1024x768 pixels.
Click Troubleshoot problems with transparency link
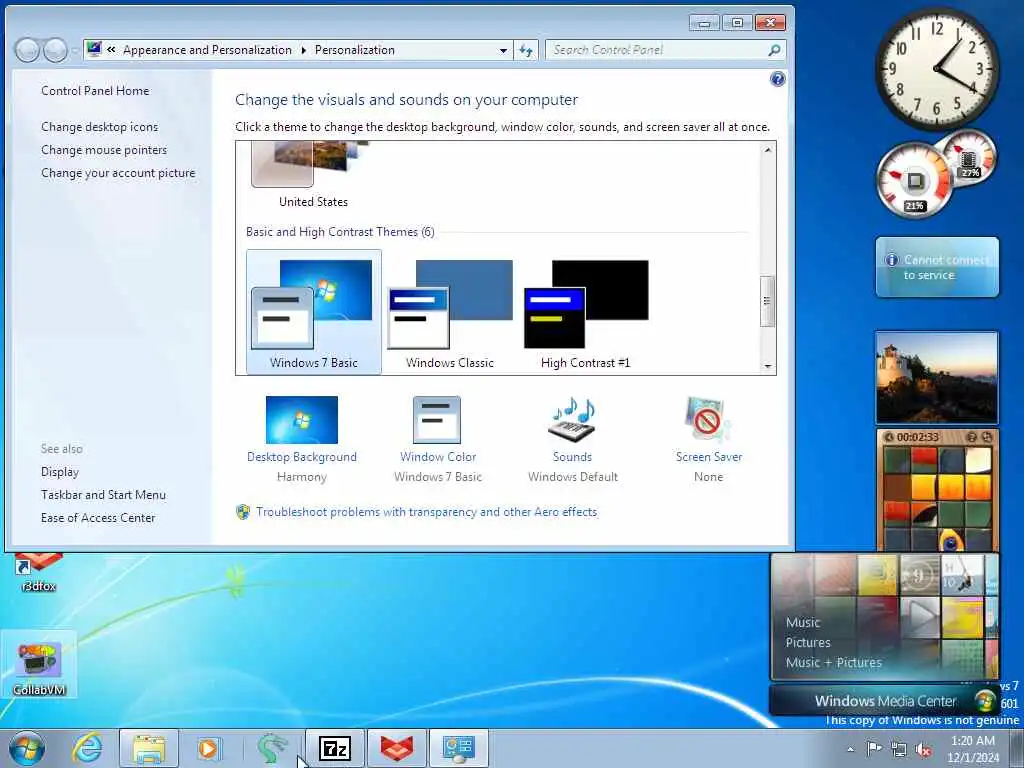click(x=426, y=512)
